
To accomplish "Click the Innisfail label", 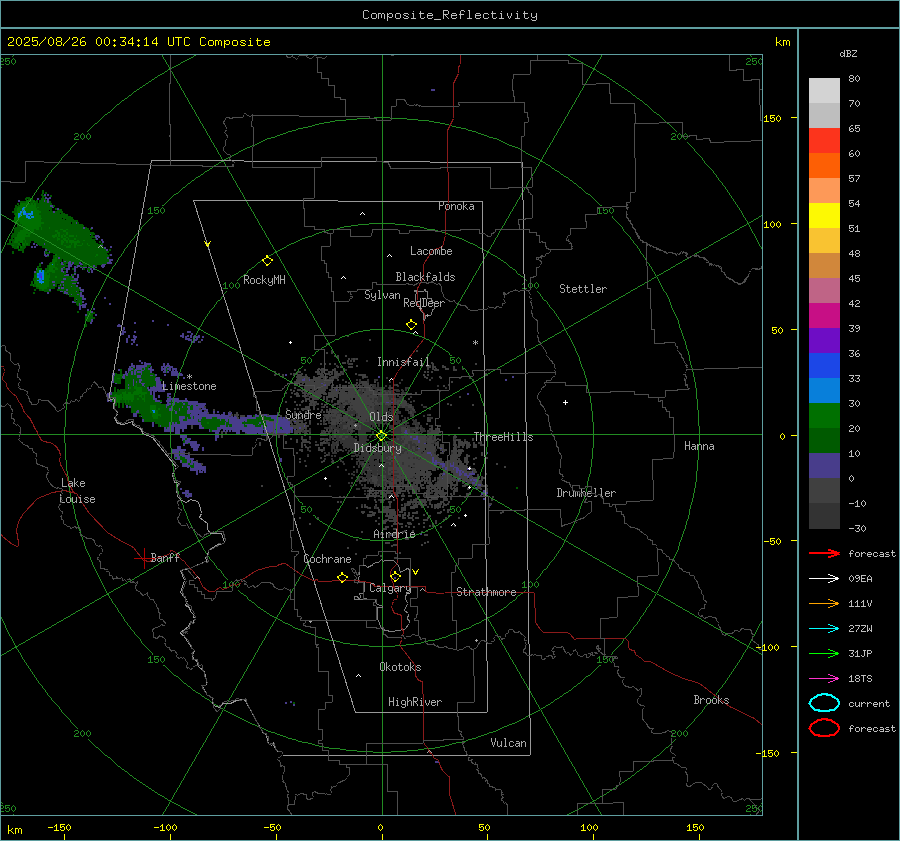I will 404,362.
